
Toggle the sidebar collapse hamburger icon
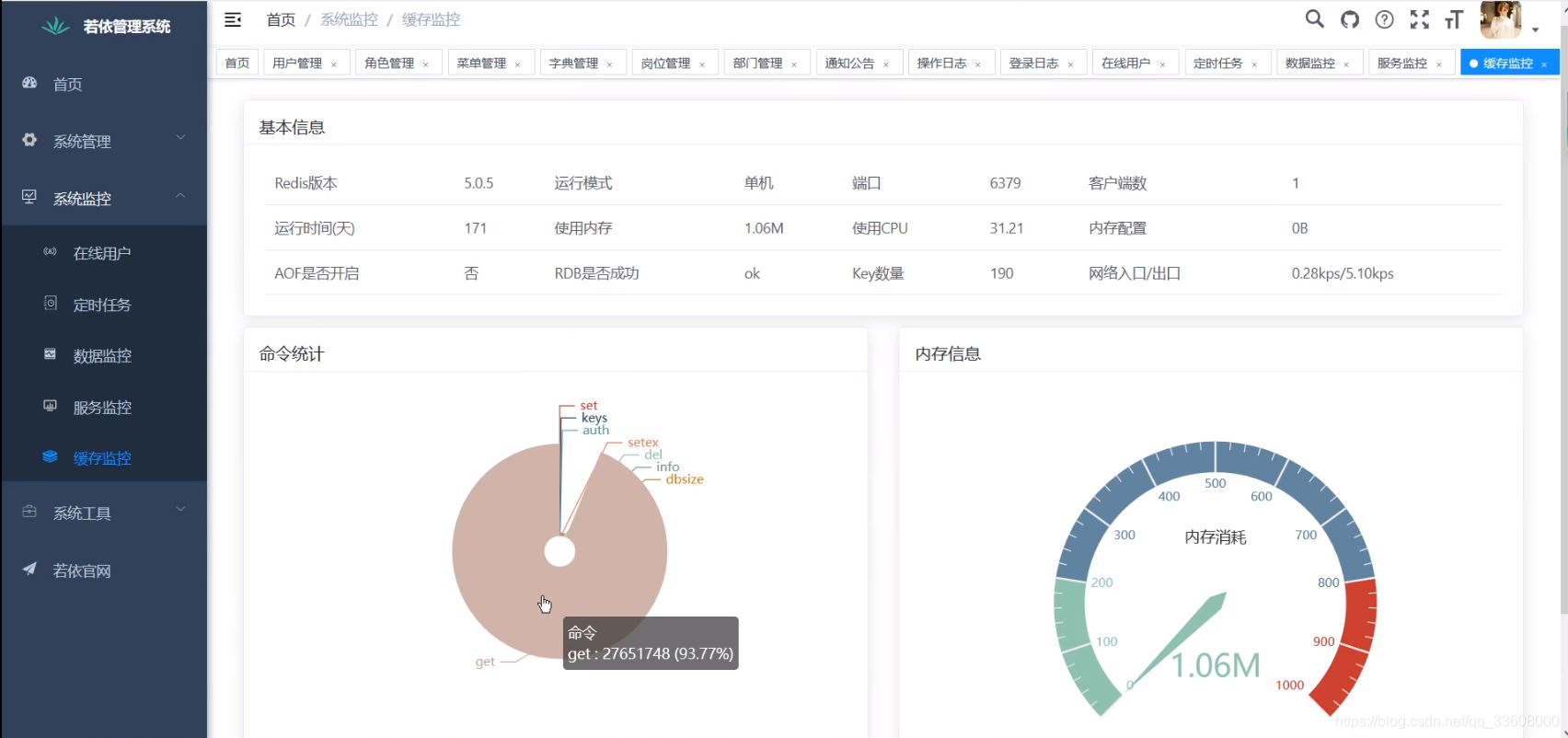(233, 19)
